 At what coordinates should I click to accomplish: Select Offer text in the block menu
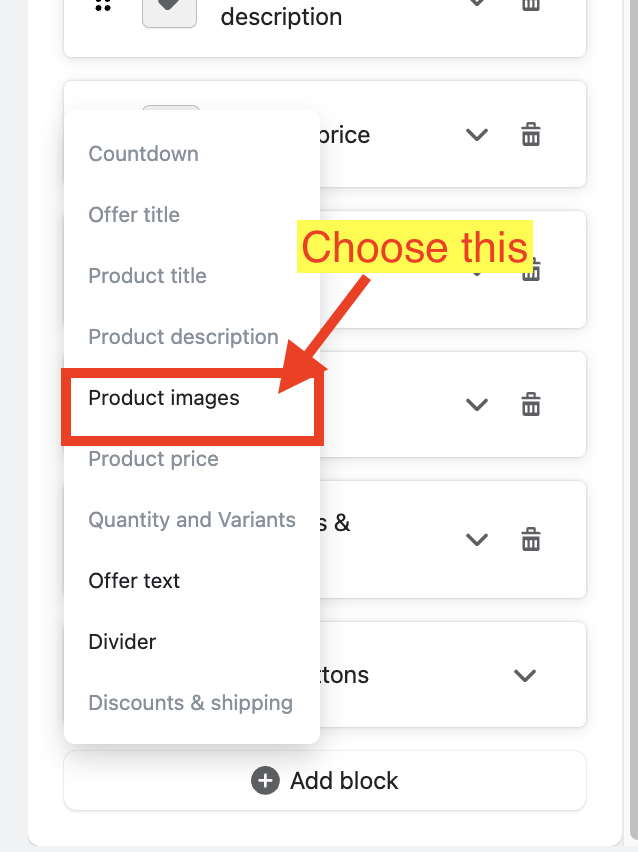click(x=134, y=581)
